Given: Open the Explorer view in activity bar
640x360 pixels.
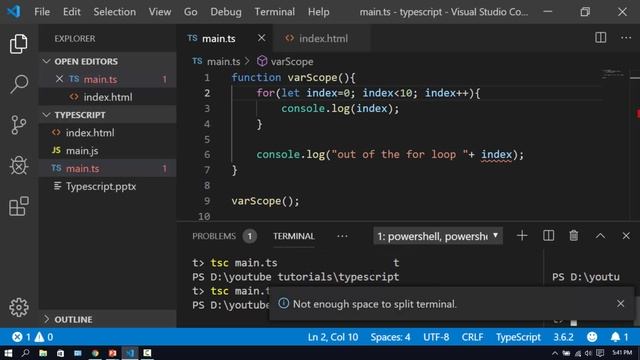Looking at the screenshot, I should (18, 44).
